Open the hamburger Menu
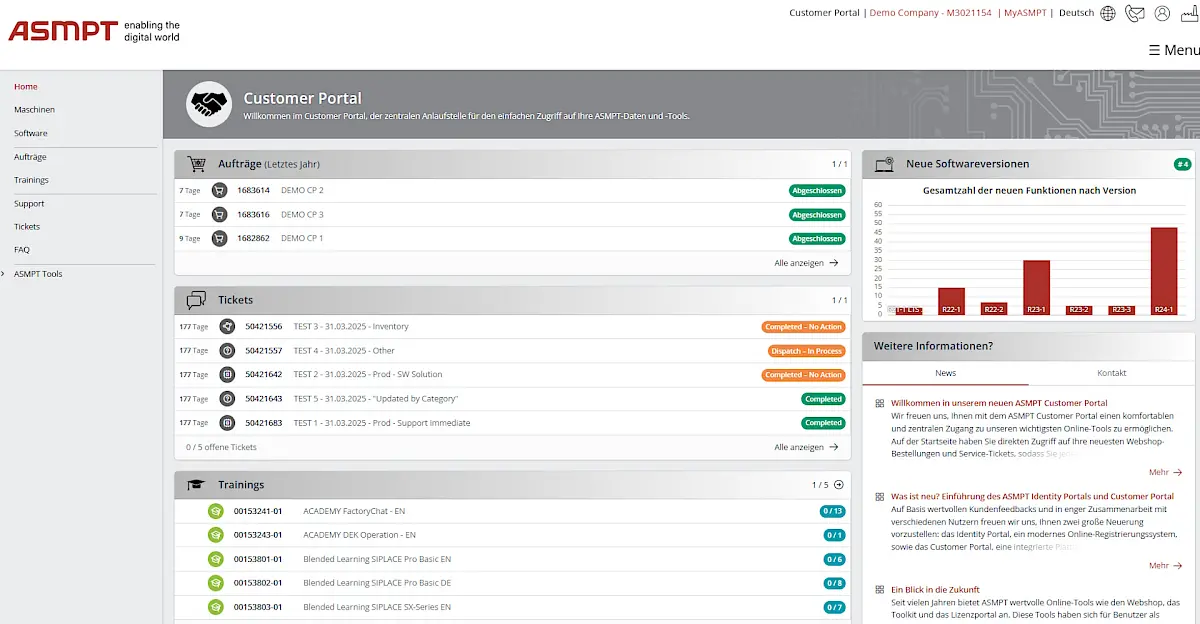1200x624 pixels. pyautogui.click(x=1173, y=50)
